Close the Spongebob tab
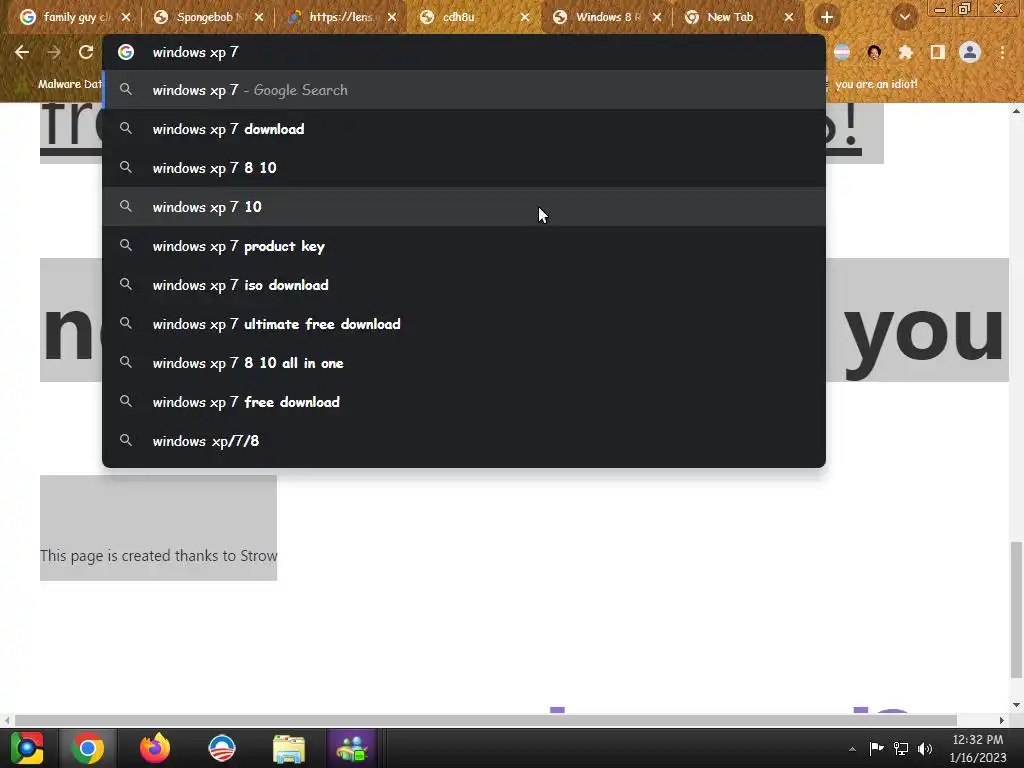1024x768 pixels. click(x=259, y=18)
